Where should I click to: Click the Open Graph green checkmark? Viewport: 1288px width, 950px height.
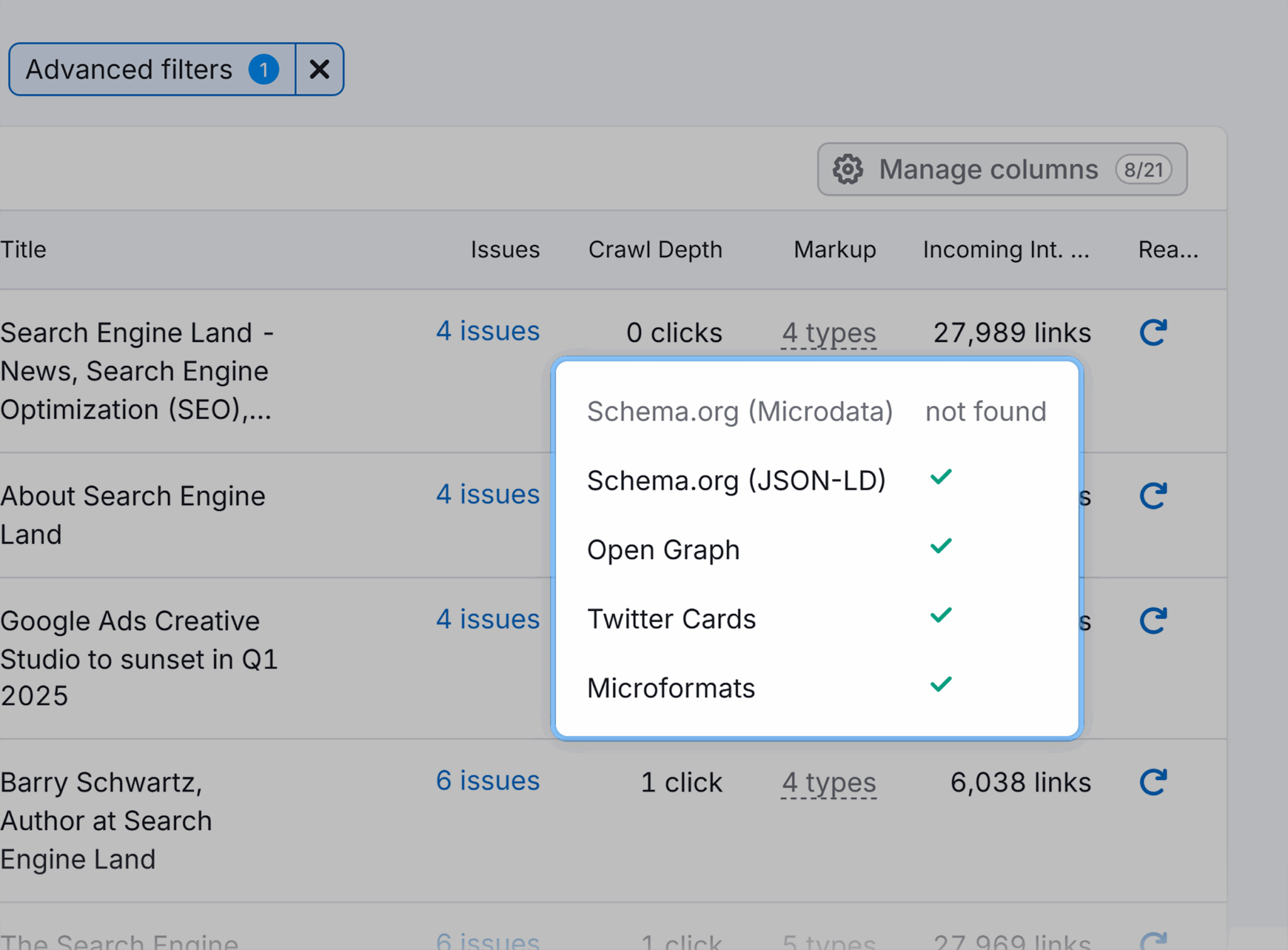coord(941,546)
